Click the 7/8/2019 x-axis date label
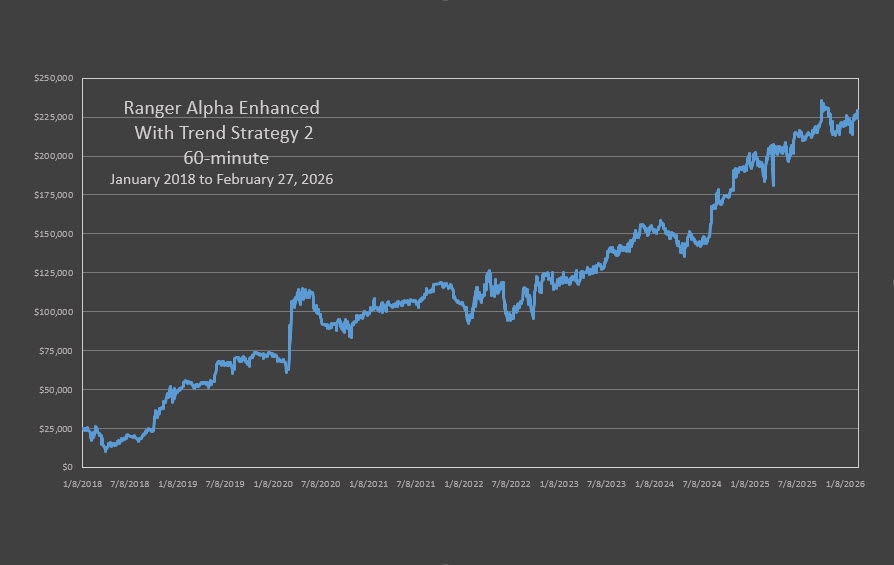This screenshot has height=565, width=894. (x=225, y=484)
